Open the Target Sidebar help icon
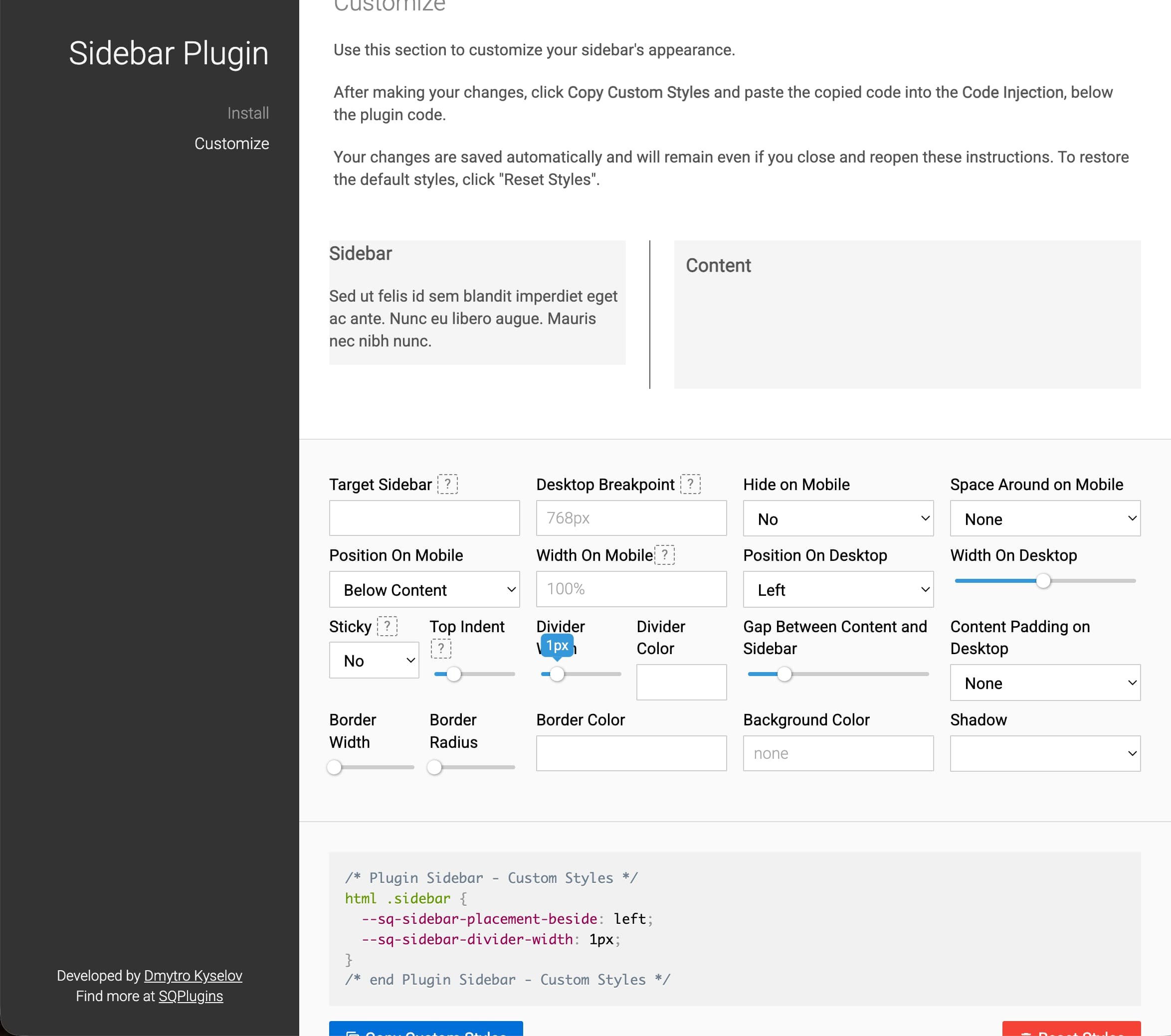The height and width of the screenshot is (1036, 1171). (447, 484)
